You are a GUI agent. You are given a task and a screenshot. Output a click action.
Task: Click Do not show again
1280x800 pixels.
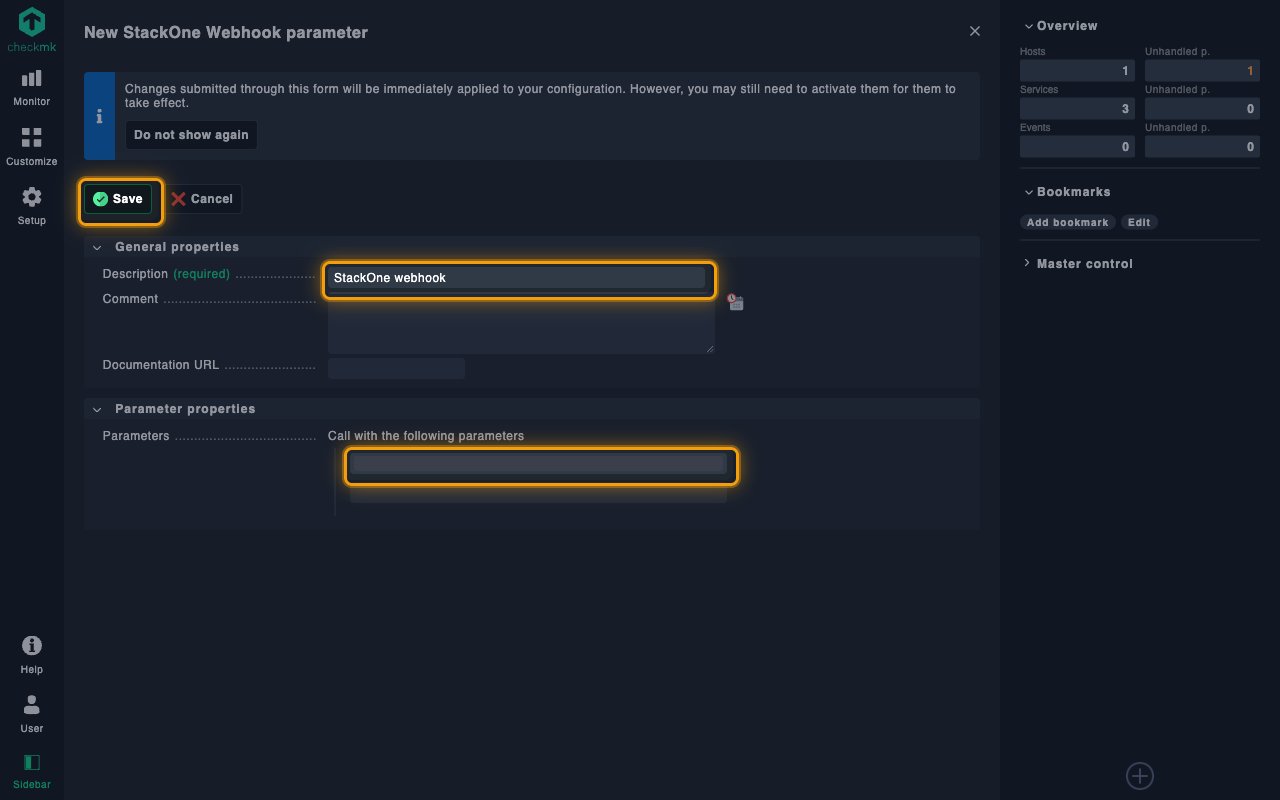point(191,135)
